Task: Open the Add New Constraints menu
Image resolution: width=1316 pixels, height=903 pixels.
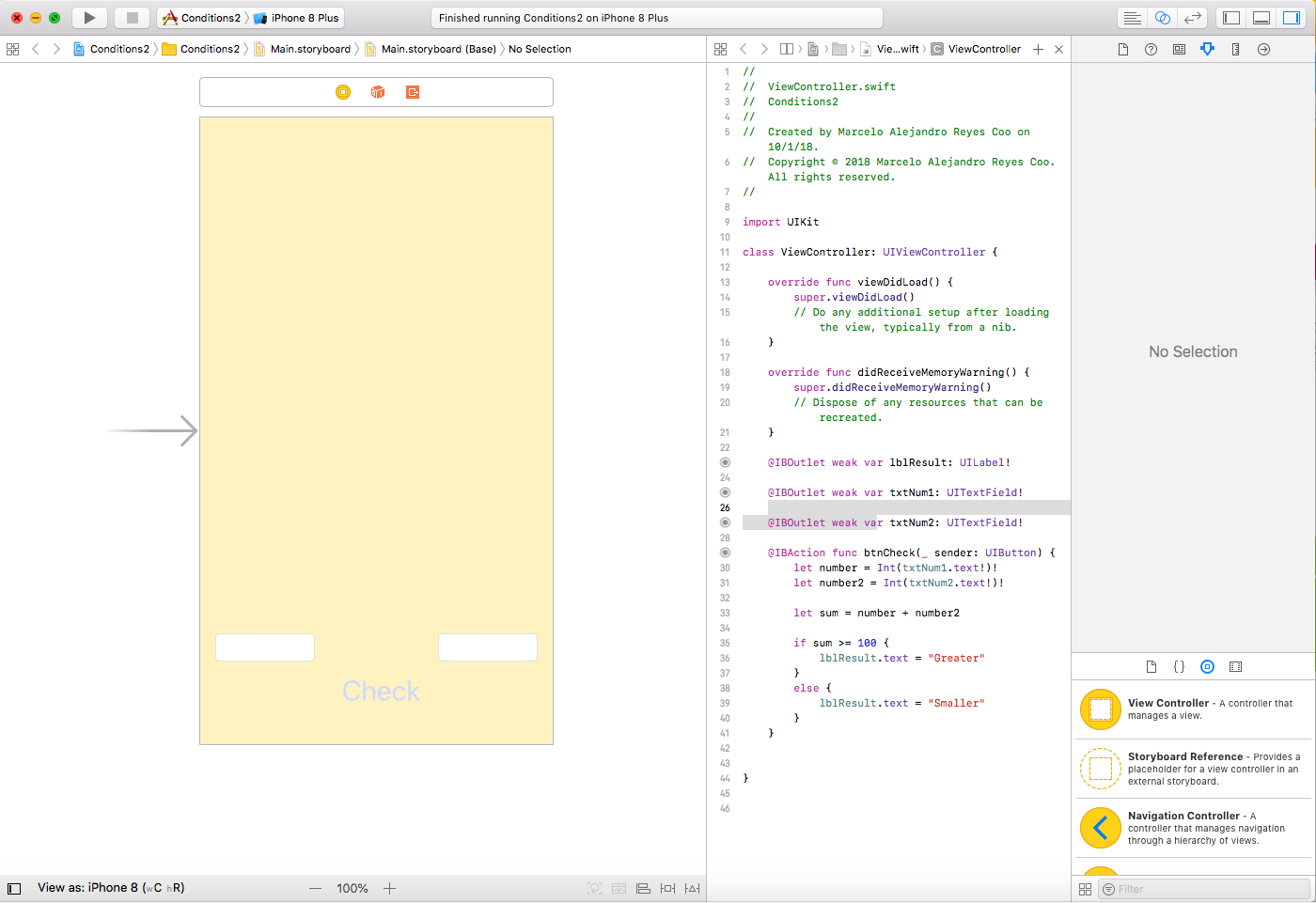Action: [x=667, y=889]
